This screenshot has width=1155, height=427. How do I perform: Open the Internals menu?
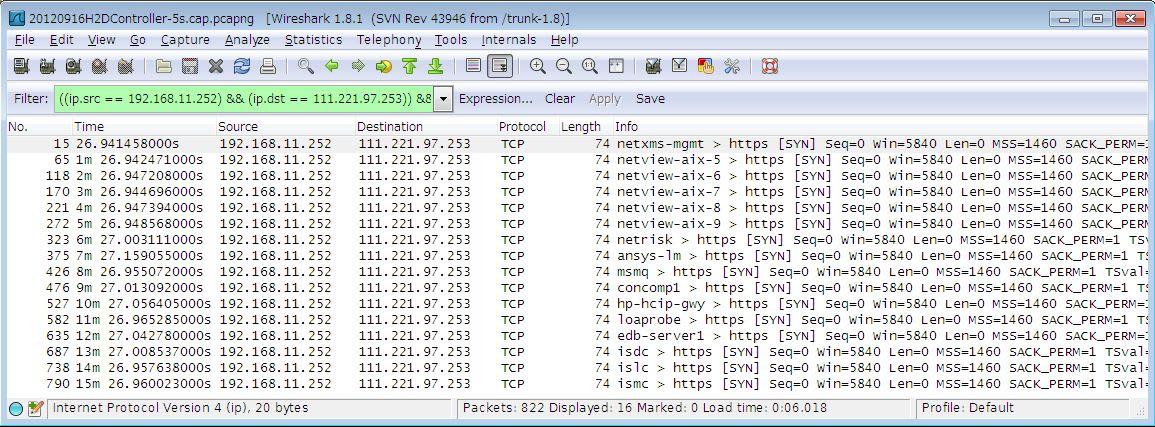(508, 40)
